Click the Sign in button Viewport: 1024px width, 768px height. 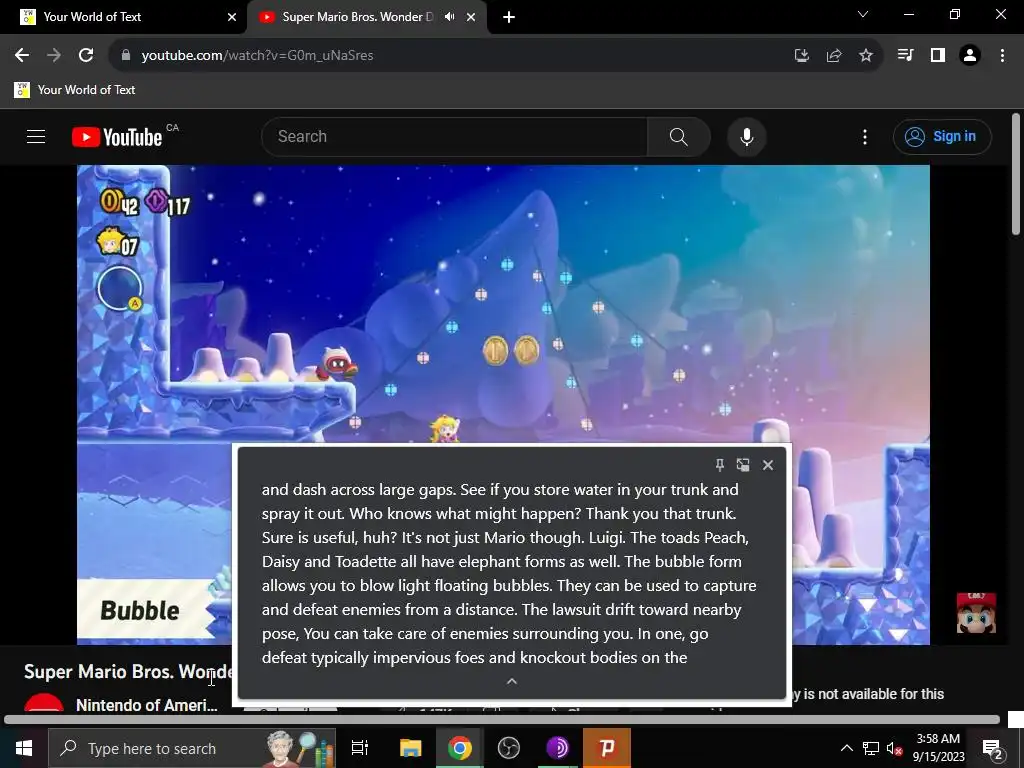click(942, 136)
